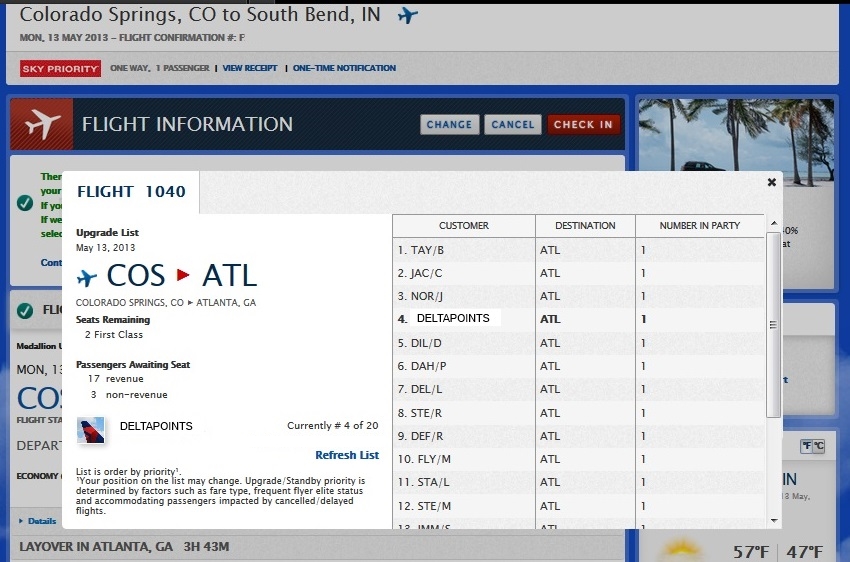The height and width of the screenshot is (562, 850).
Task: Click the white airplane Flight Information icon
Action: click(x=42, y=124)
